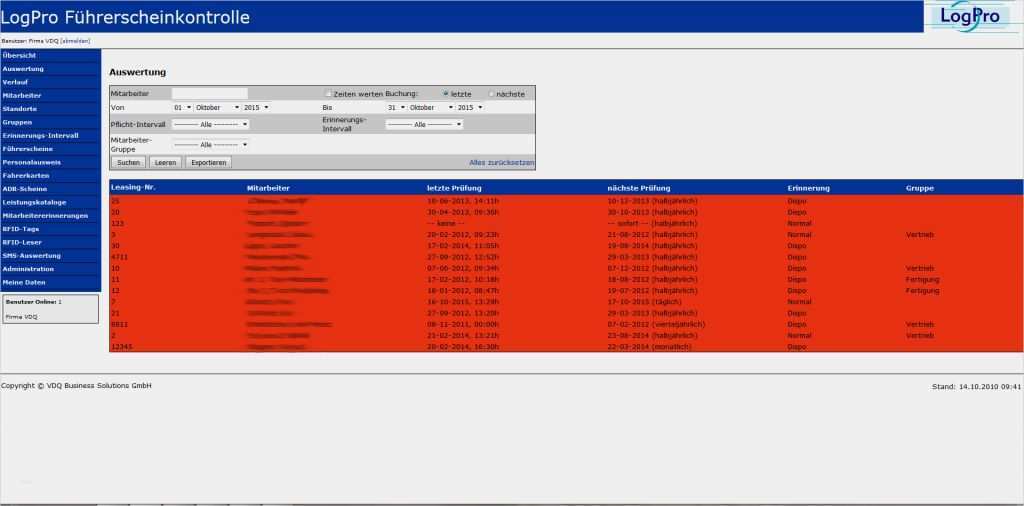Select RFID-Tags from the sidebar
The image size is (1024, 506).
(21, 228)
